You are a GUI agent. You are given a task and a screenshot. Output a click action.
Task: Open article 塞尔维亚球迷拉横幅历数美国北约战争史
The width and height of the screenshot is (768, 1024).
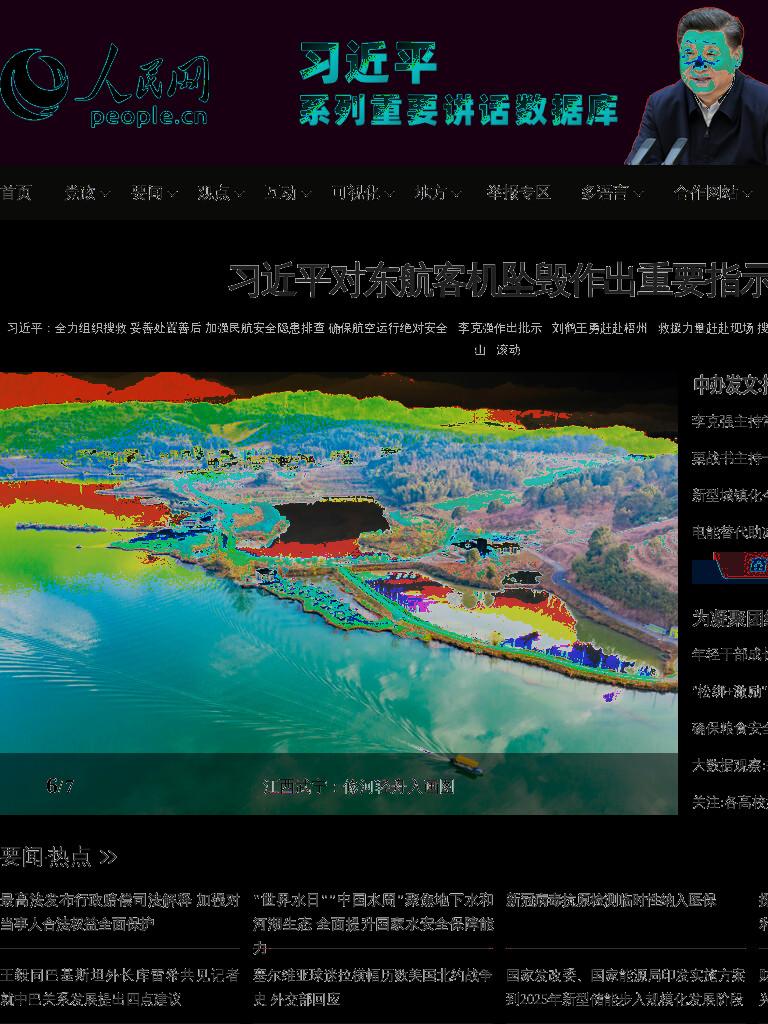(373, 987)
